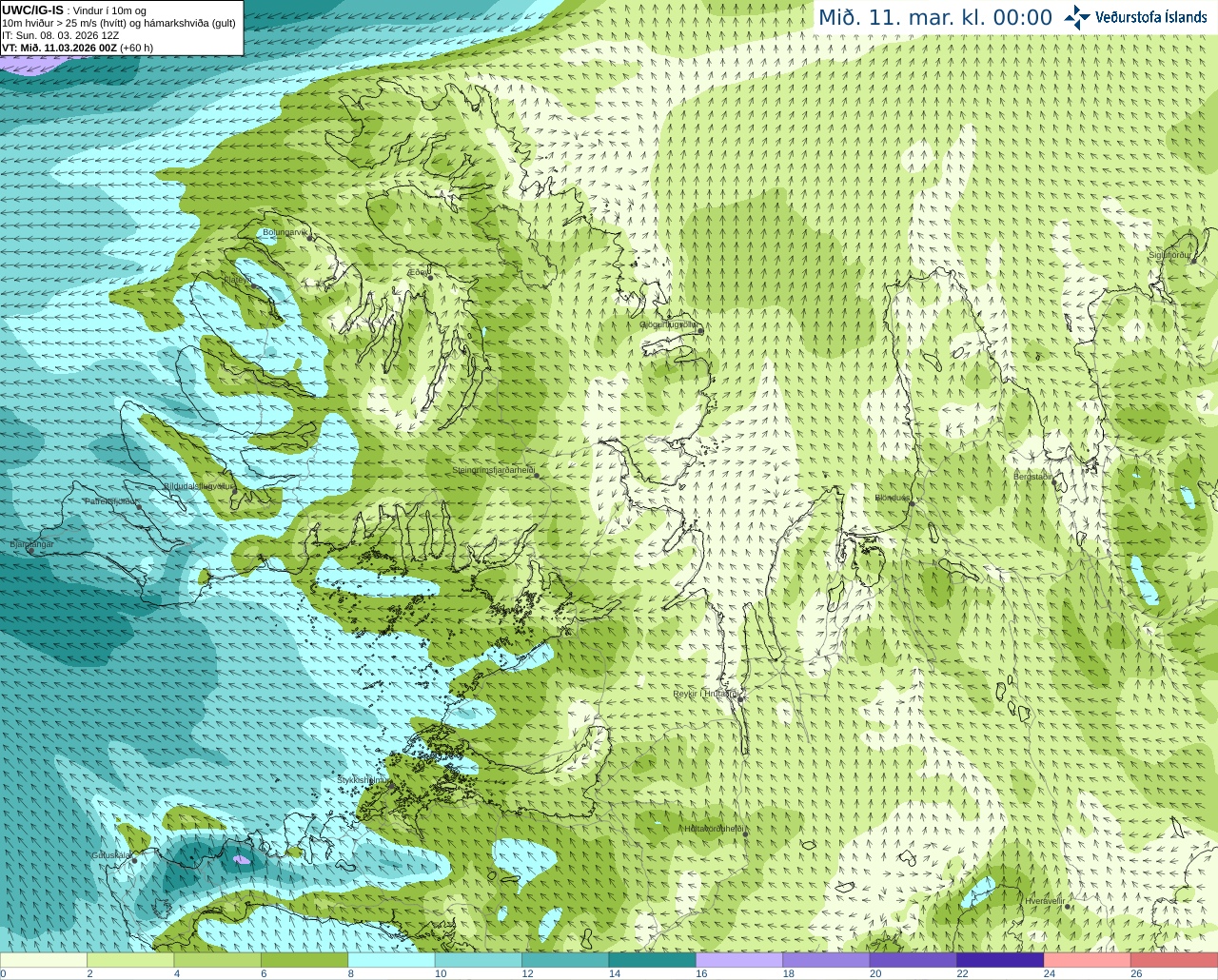Pick the 4–6 m/s green legend swatch
This screenshot has height=980, width=1218.
click(218, 961)
